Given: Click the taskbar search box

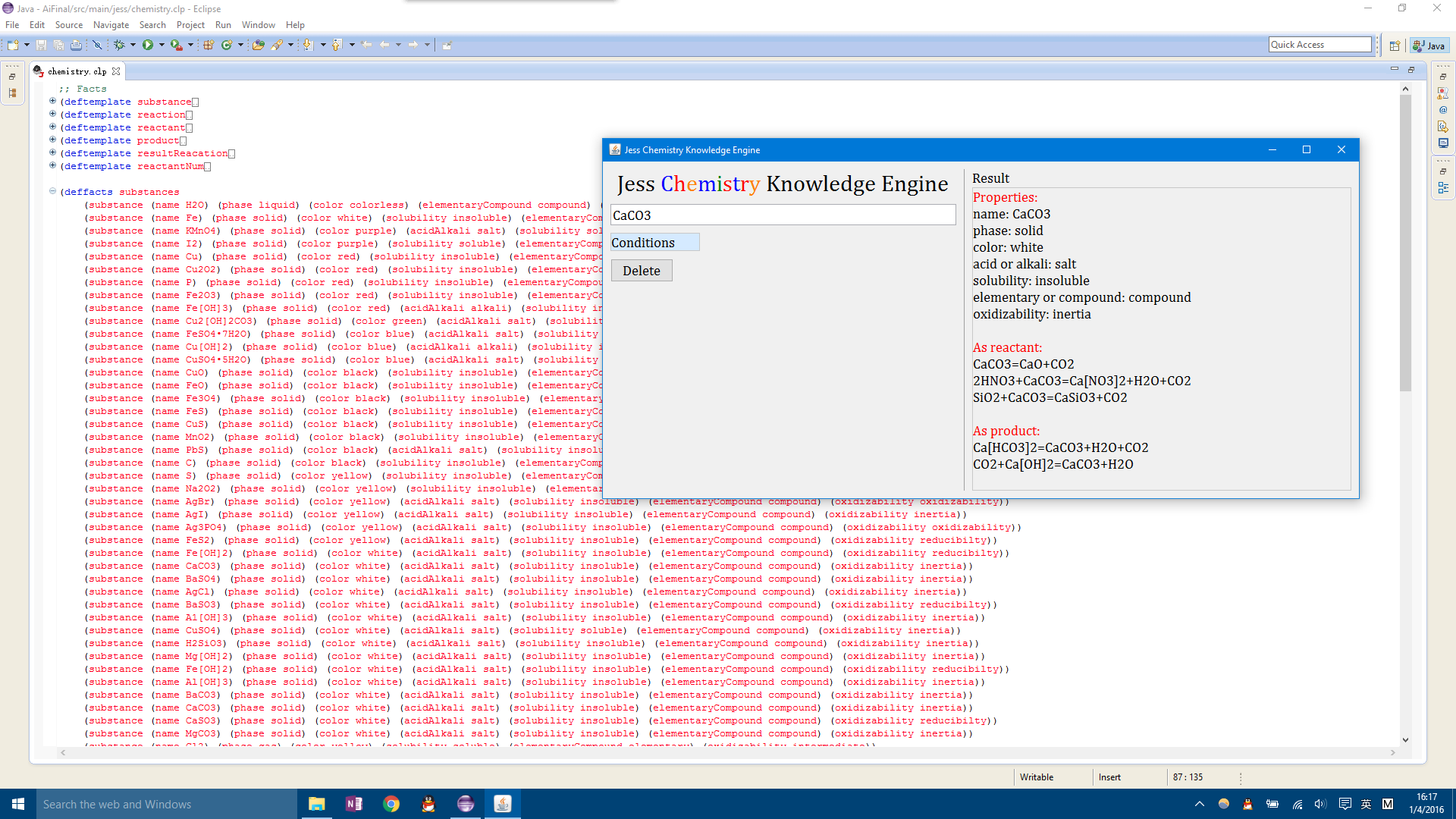Looking at the screenshot, I should point(167,804).
